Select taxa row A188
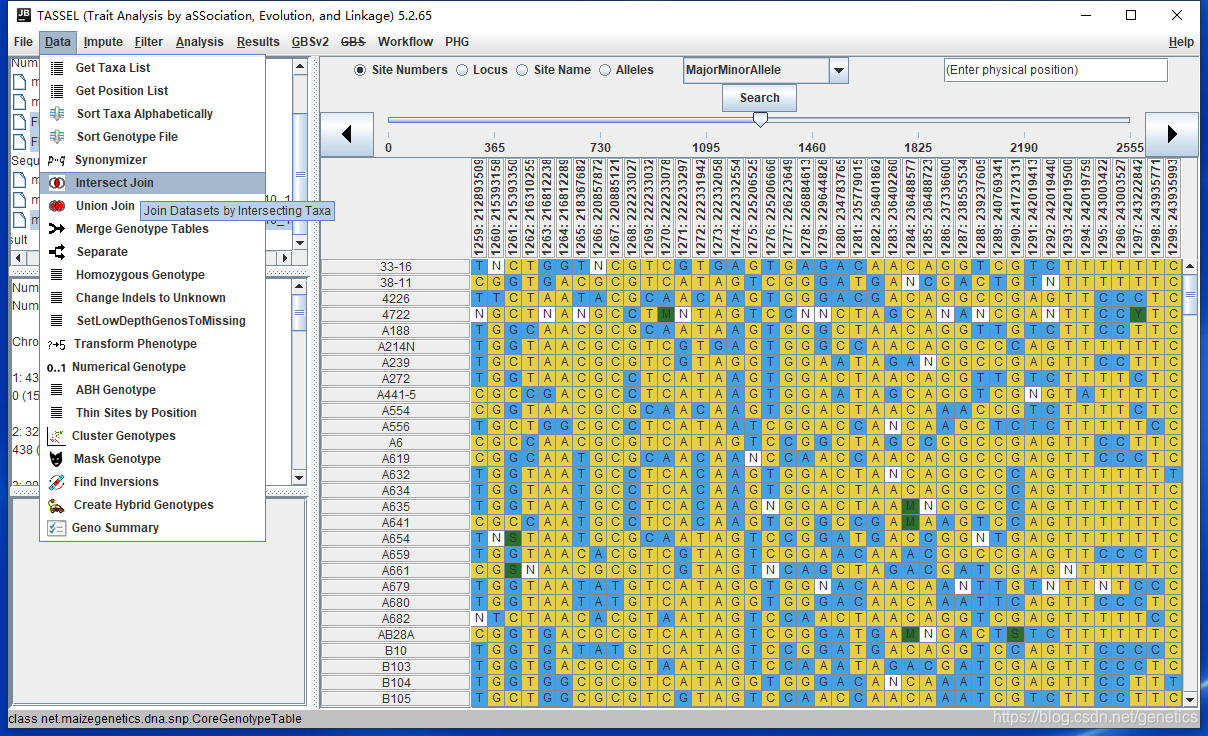 click(396, 331)
